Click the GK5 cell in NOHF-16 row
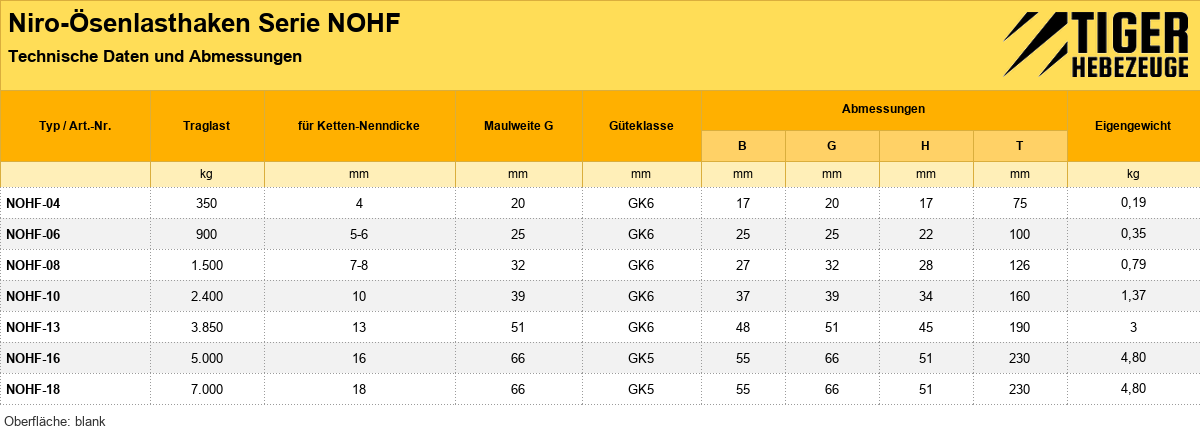The height and width of the screenshot is (443, 1200). pyautogui.click(x=641, y=358)
